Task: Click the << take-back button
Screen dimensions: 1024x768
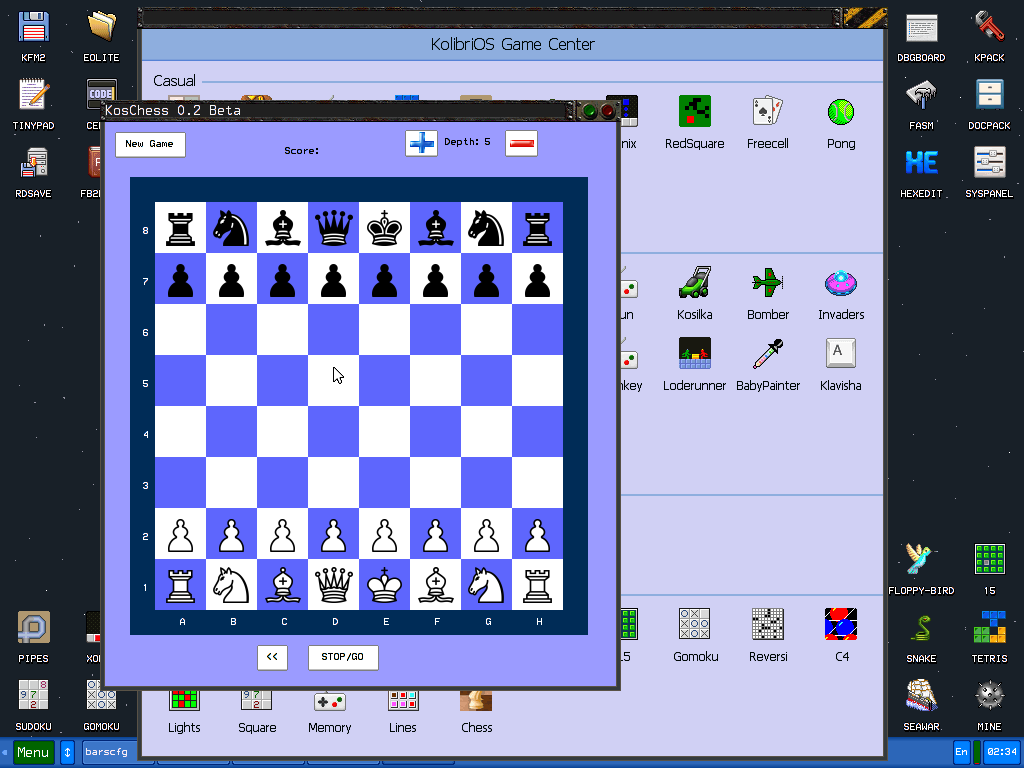Action: click(x=272, y=657)
